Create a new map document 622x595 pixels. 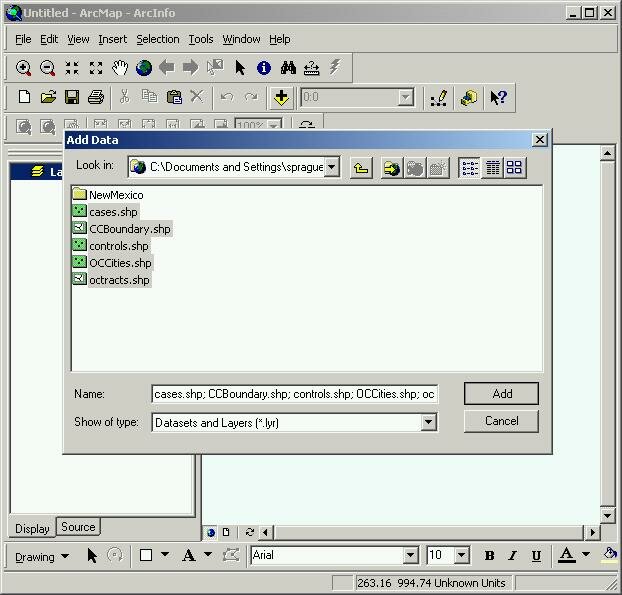tap(24, 97)
